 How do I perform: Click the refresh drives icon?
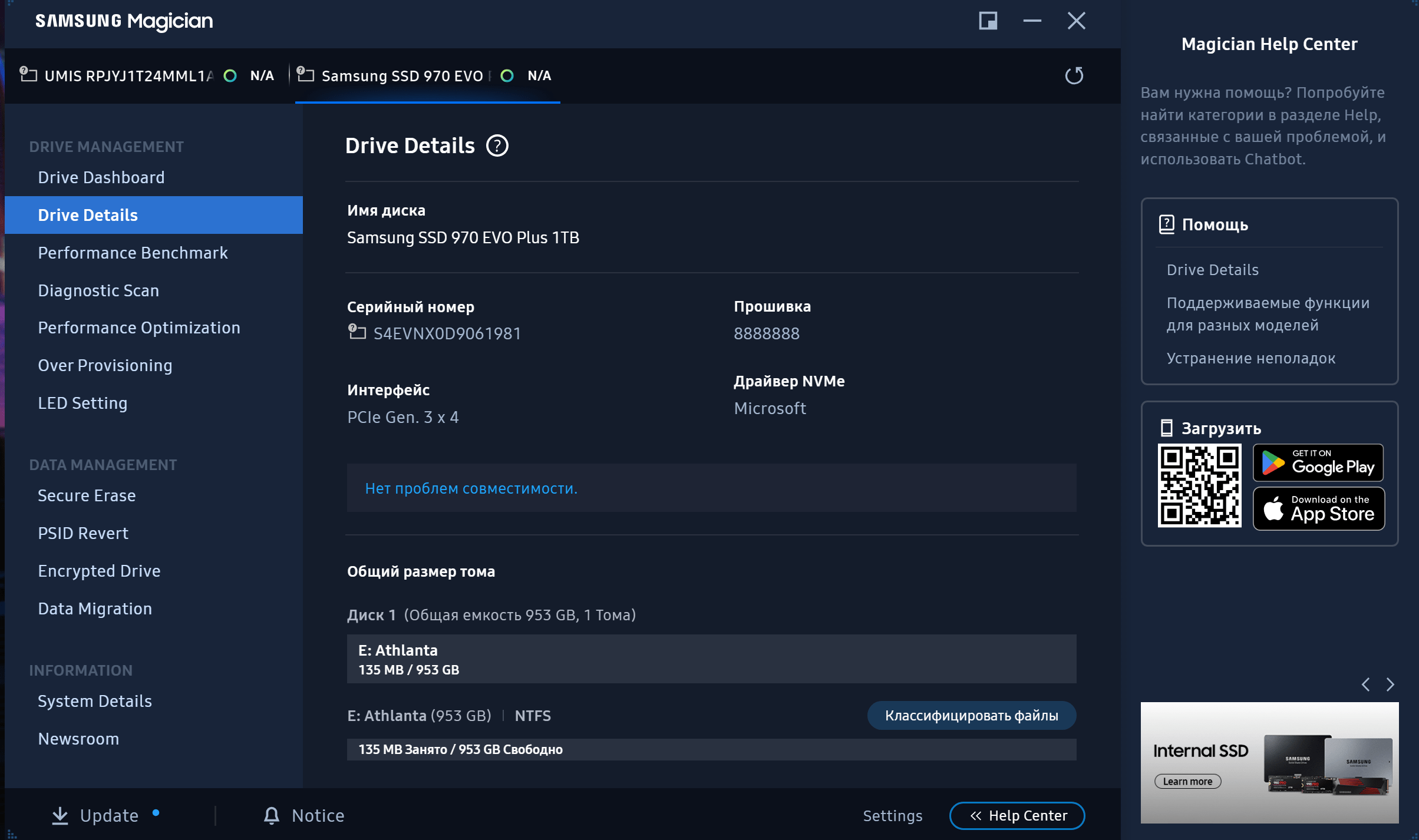pyautogui.click(x=1074, y=75)
